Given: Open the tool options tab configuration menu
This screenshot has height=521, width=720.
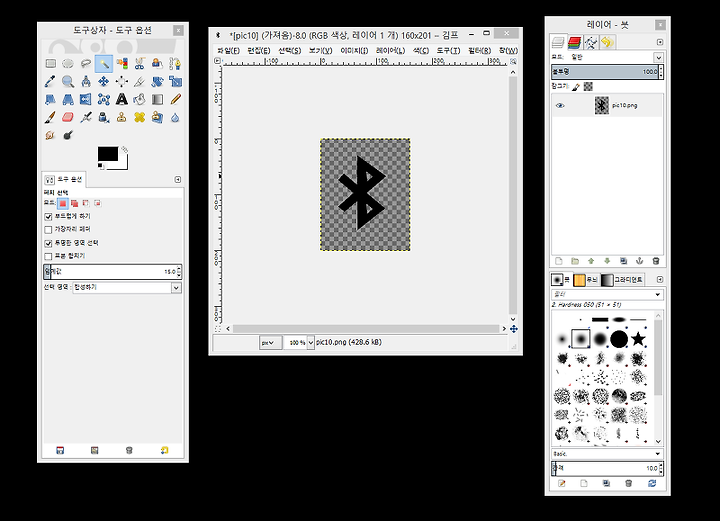Looking at the screenshot, I should tap(178, 179).
